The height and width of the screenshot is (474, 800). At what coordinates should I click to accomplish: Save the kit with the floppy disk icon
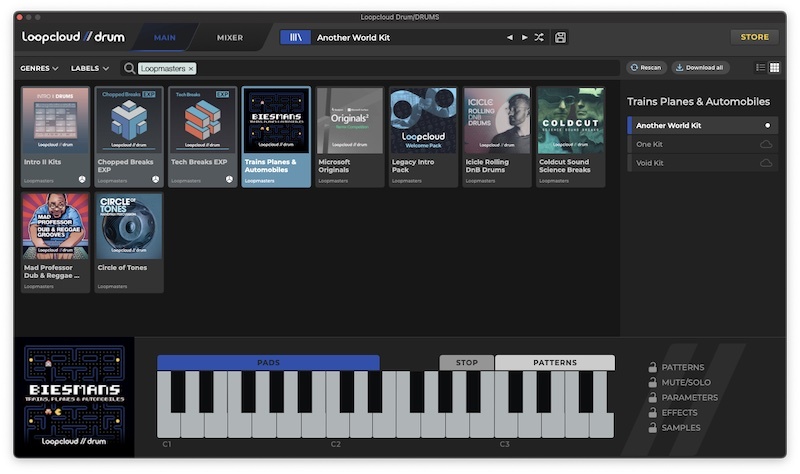pyautogui.click(x=560, y=37)
